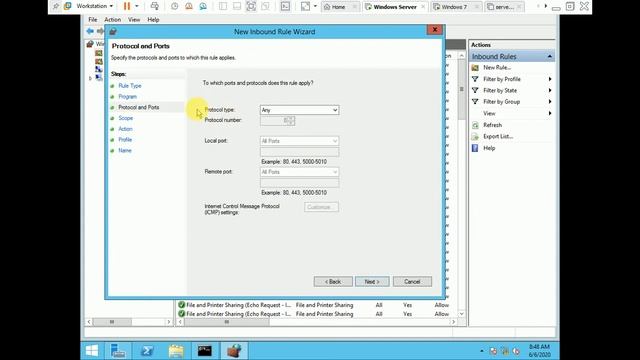Viewport: 640px width, 360px height.
Task: Switch to the Windows 7 tab
Action: pos(454,7)
